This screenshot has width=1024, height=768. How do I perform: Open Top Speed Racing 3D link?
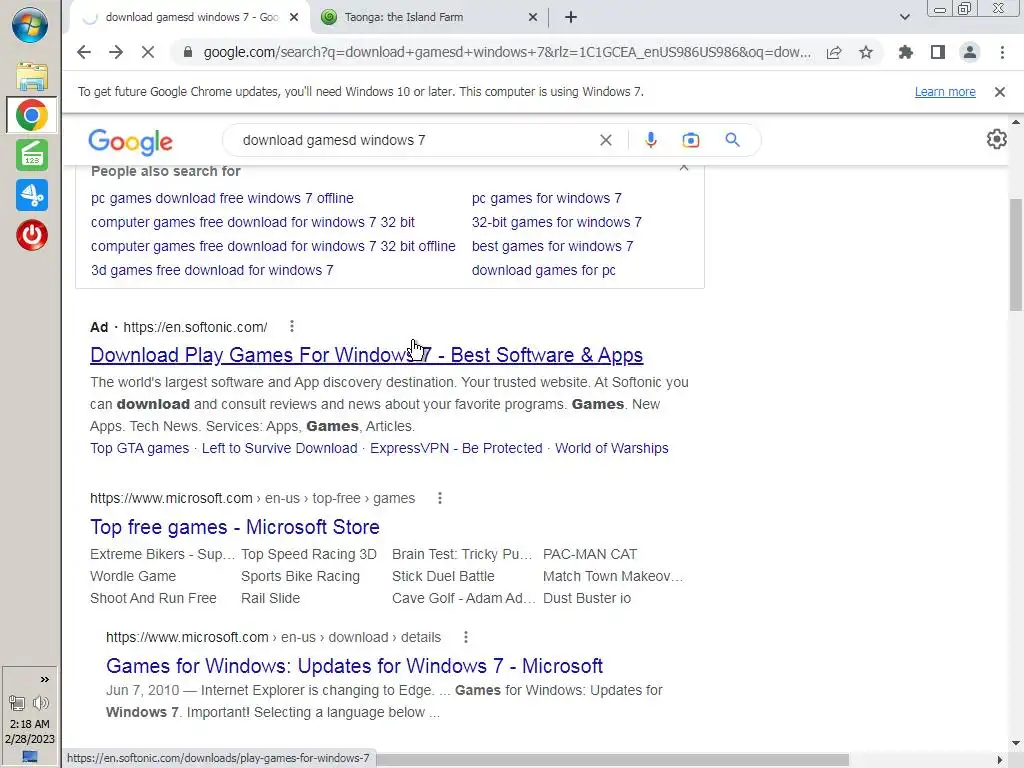309,554
